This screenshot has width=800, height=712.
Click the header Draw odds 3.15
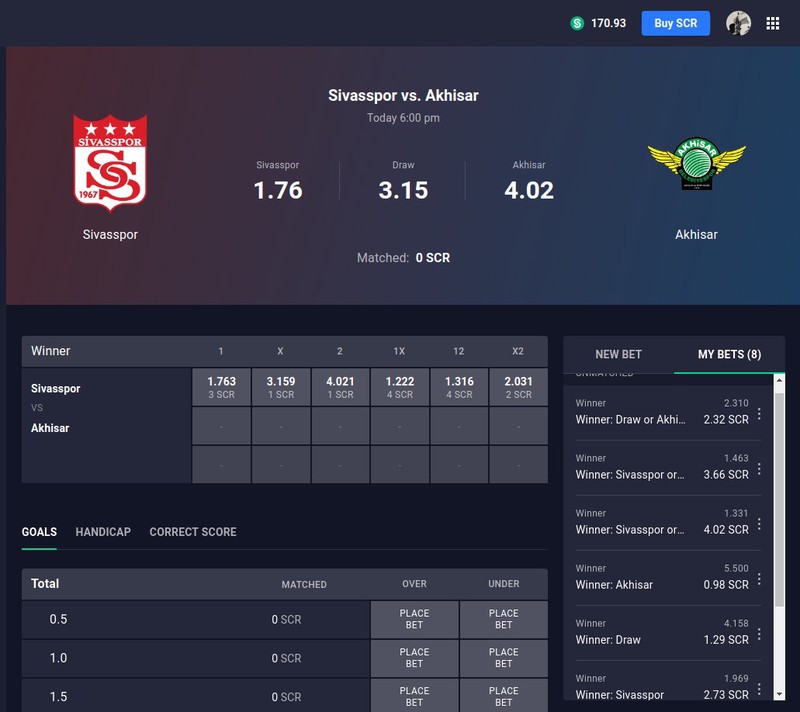(403, 190)
